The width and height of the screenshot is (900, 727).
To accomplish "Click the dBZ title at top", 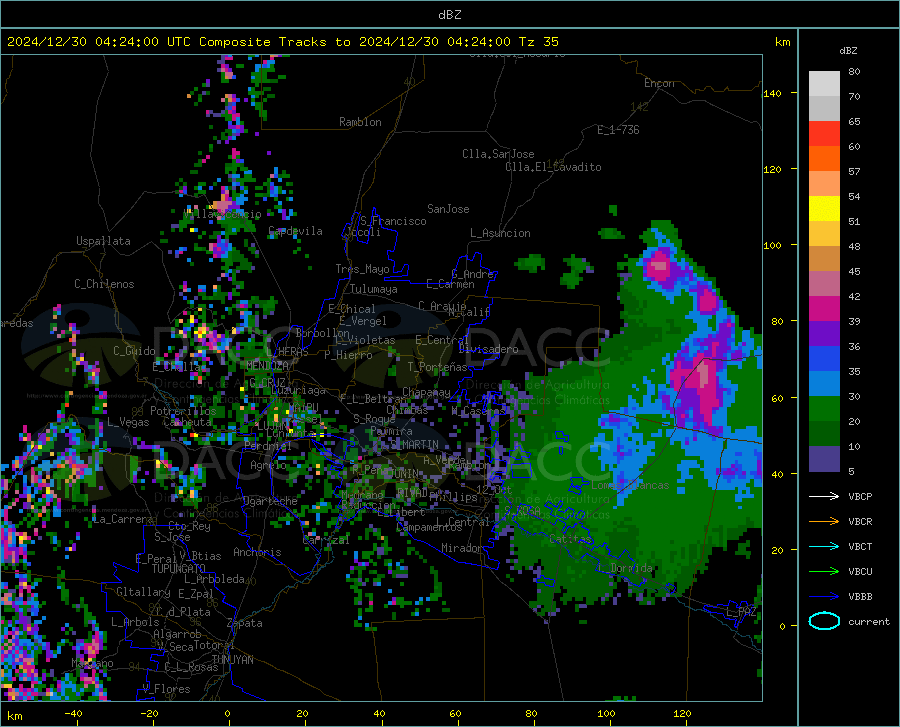I will (x=449, y=15).
